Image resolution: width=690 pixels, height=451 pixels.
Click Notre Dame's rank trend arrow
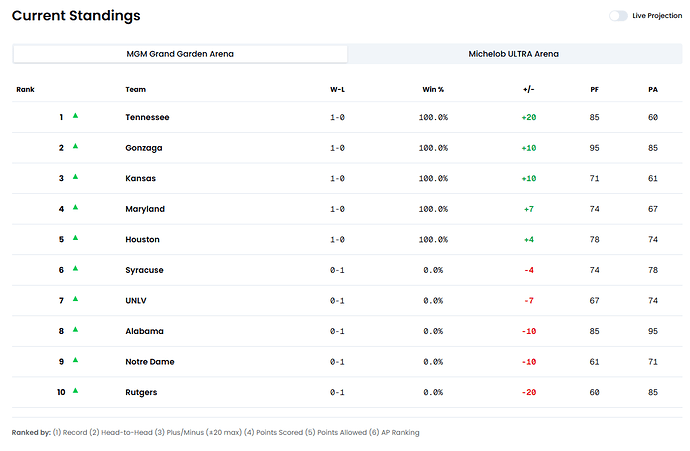(75, 360)
